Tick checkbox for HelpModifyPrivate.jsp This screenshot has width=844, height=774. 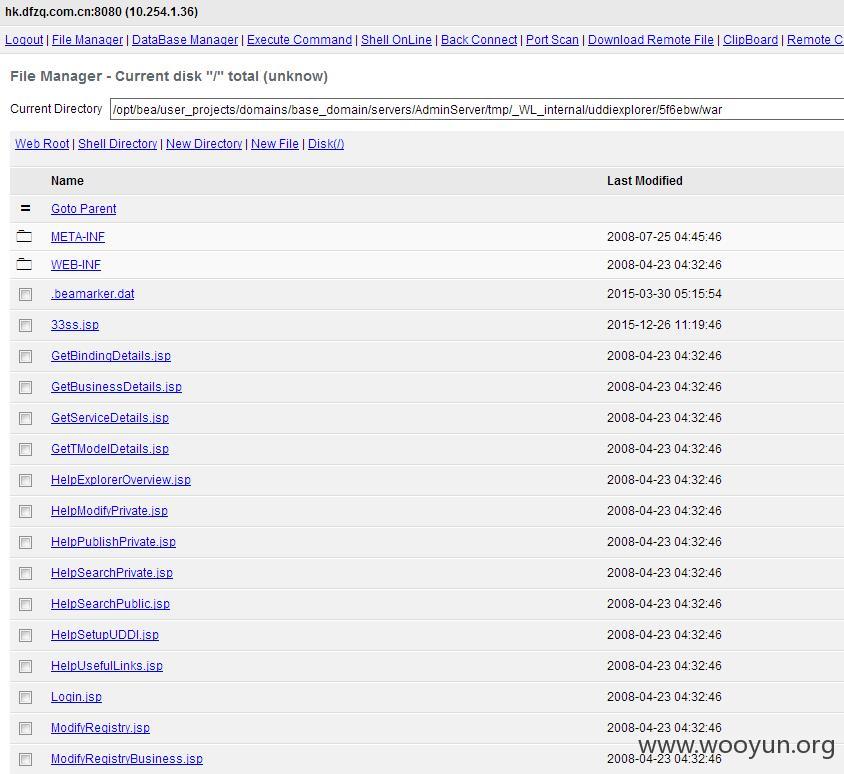25,511
